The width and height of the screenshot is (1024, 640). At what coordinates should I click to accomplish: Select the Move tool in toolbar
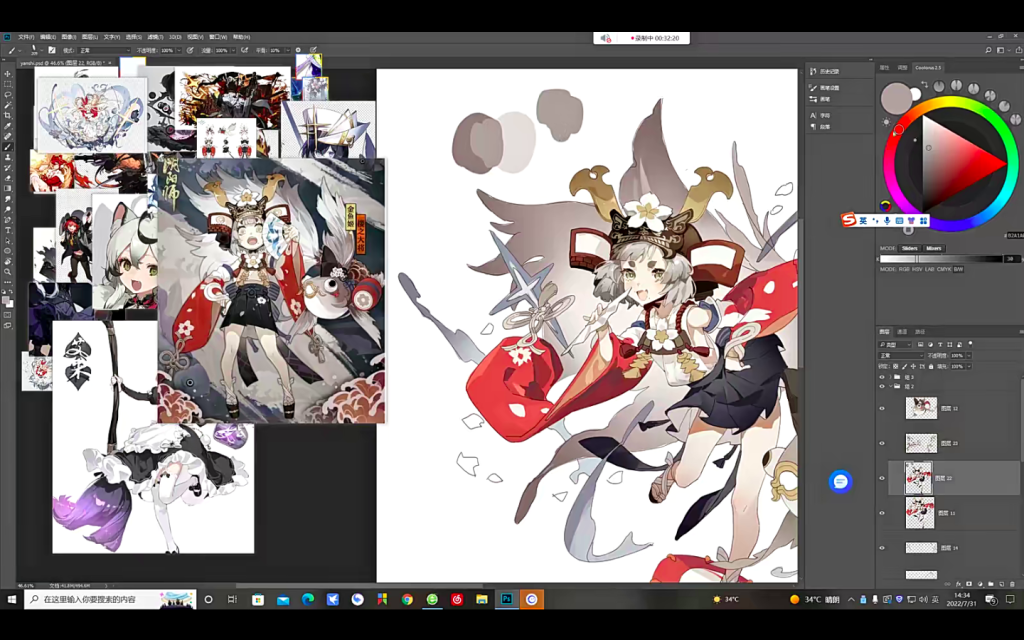coord(8,74)
